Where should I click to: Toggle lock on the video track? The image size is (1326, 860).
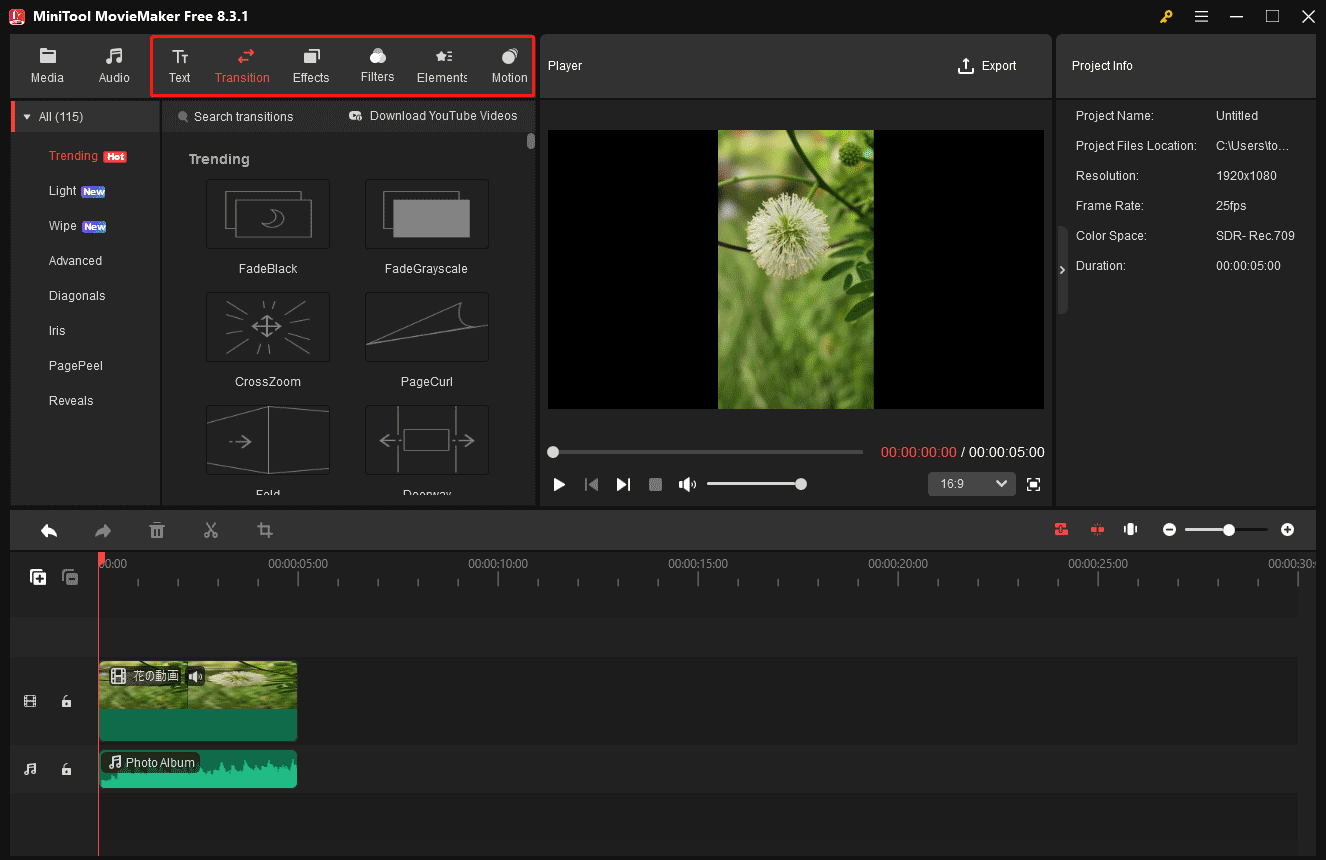[66, 702]
